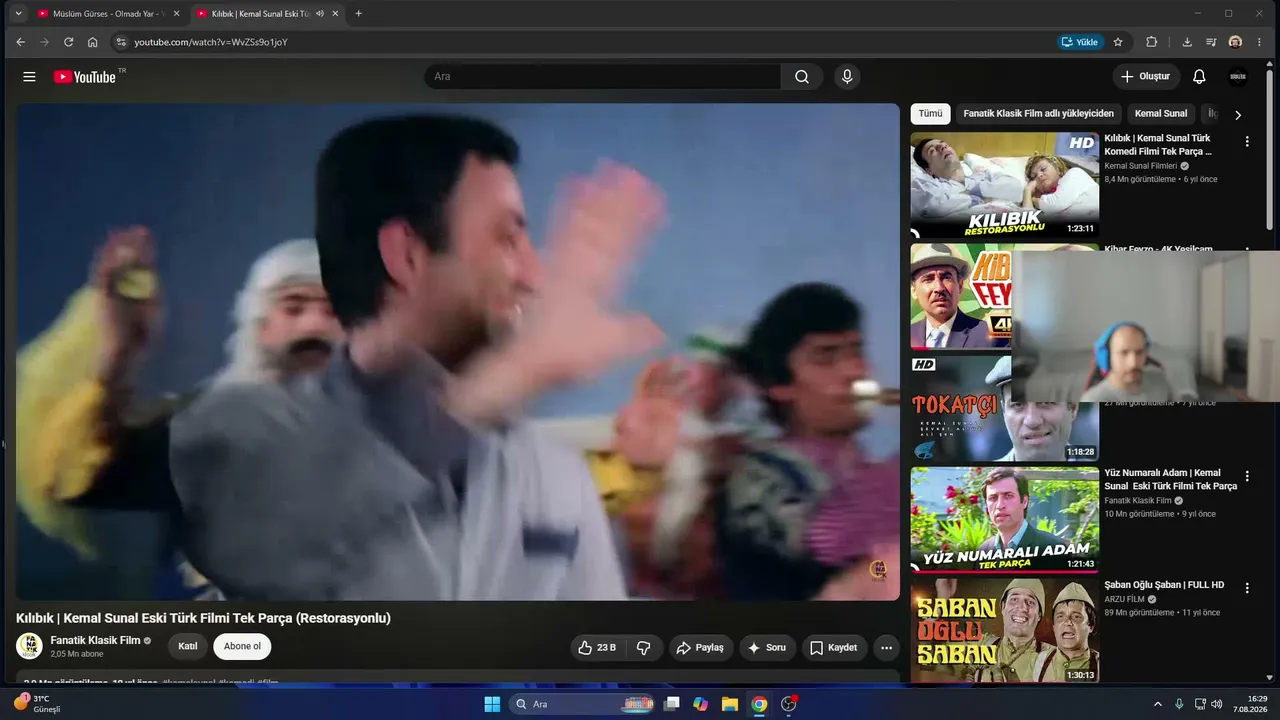Open the Şaban Oğlu Şaban thumbnail
The width and height of the screenshot is (1280, 720).
point(1004,631)
